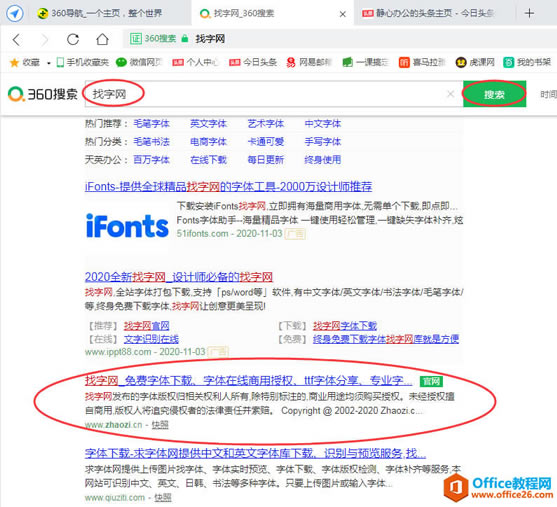
Task: Open the 微信网页 bookmark
Action: coord(139,63)
